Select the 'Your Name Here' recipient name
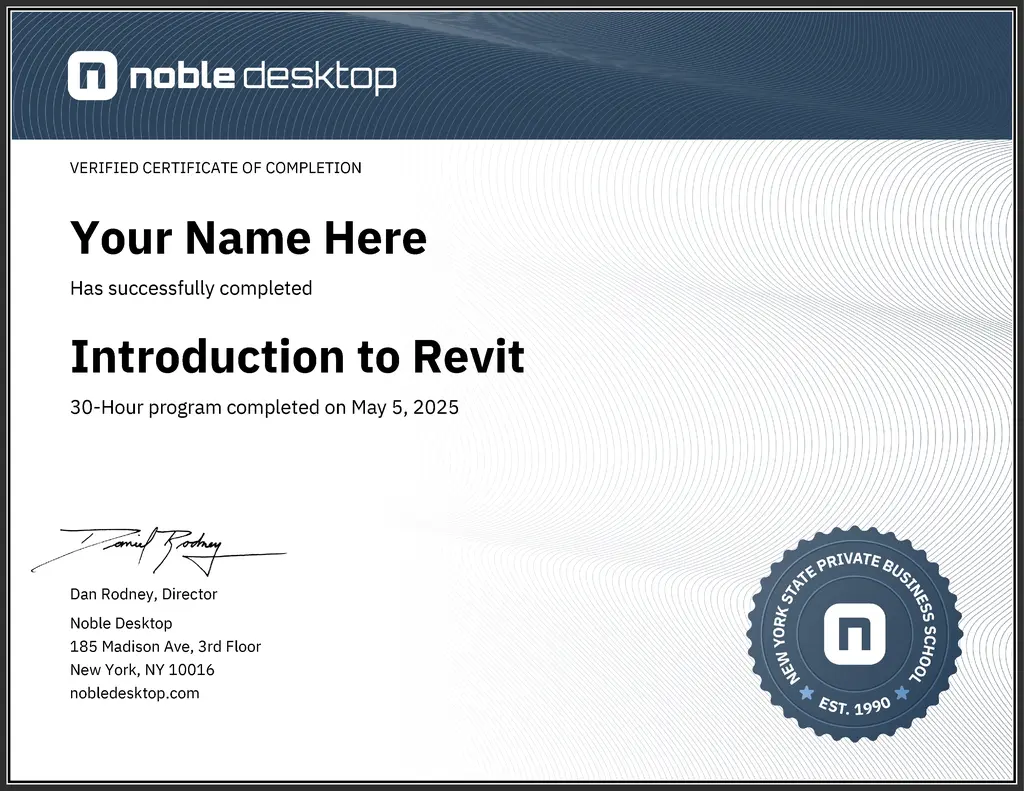The width and height of the screenshot is (1024, 791). point(248,238)
